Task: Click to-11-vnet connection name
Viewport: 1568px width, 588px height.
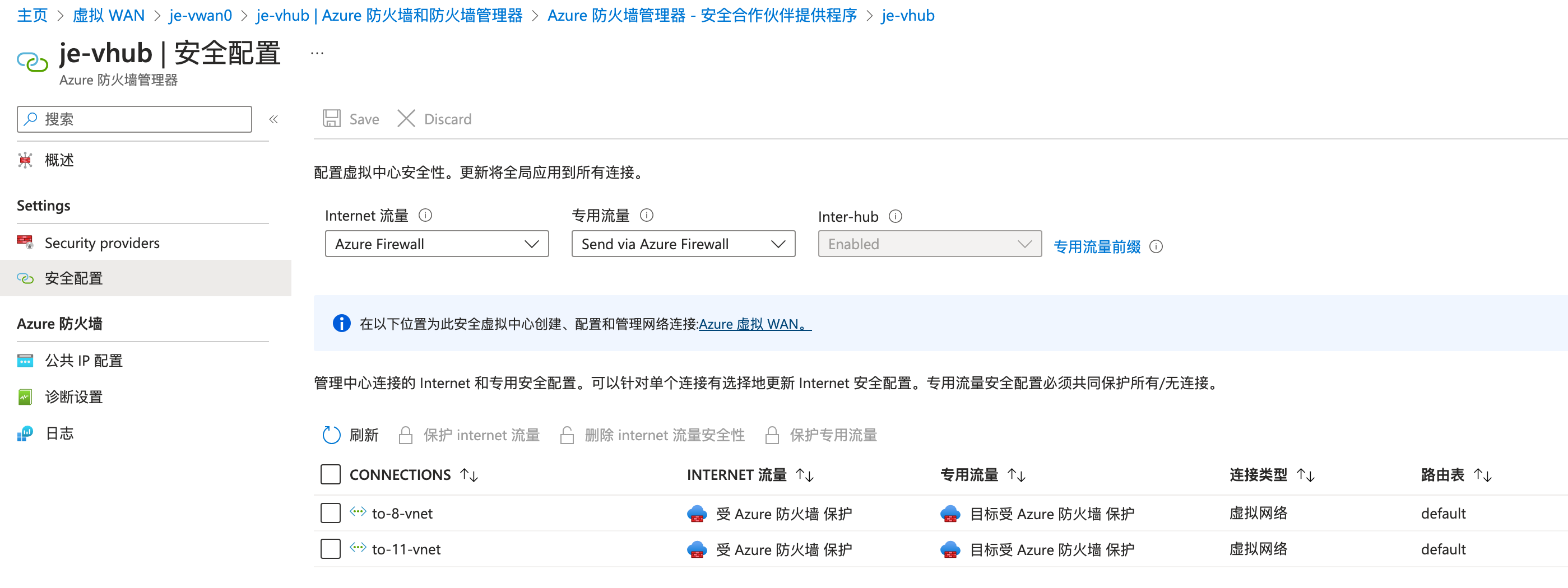Action: pyautogui.click(x=407, y=550)
